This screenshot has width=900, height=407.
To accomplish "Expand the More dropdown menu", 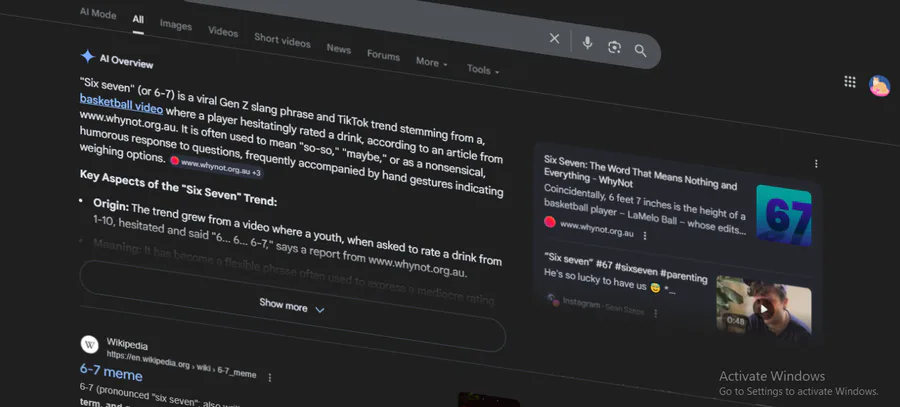I will tap(432, 62).
